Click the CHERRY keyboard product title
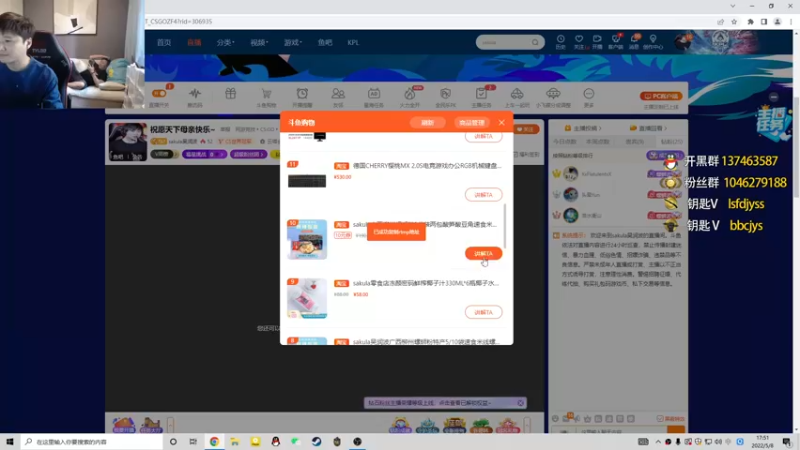The image size is (800, 450). point(427,166)
